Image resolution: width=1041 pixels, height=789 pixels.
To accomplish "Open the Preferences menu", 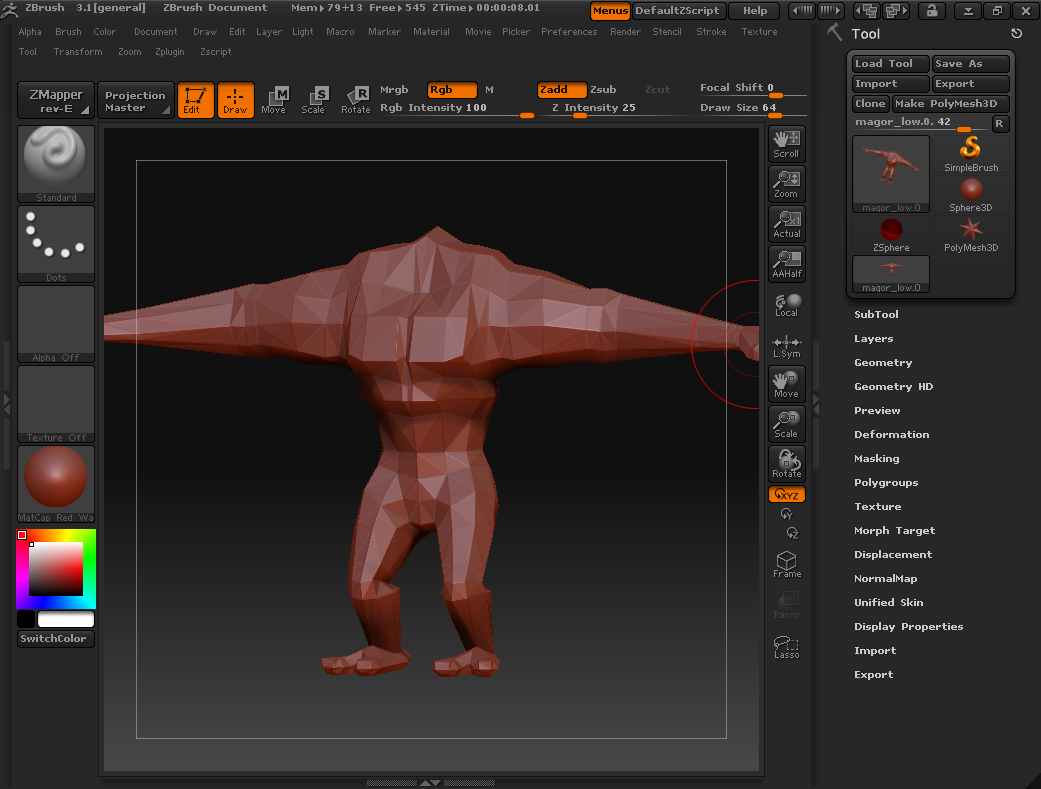I will 568,32.
